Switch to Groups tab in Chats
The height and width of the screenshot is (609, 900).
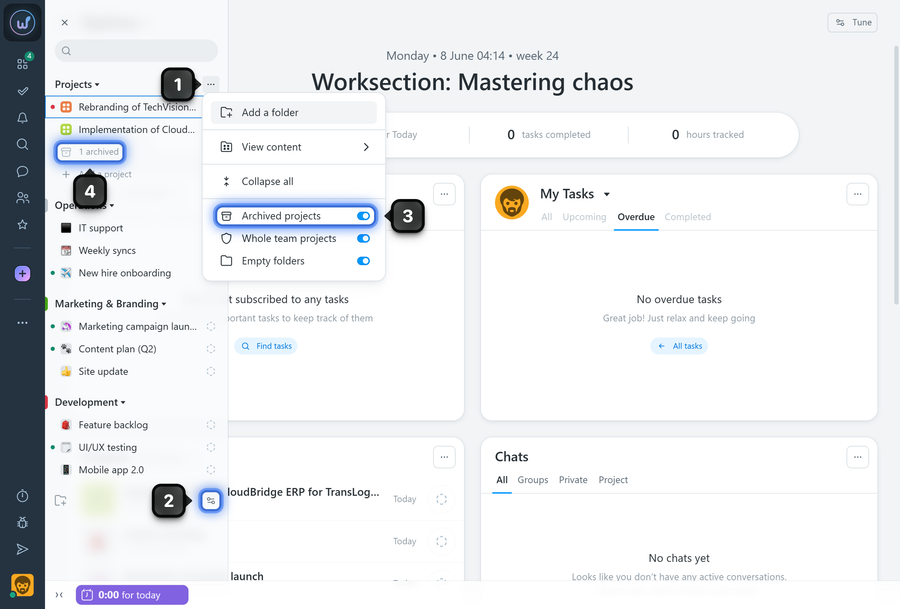[x=533, y=480]
